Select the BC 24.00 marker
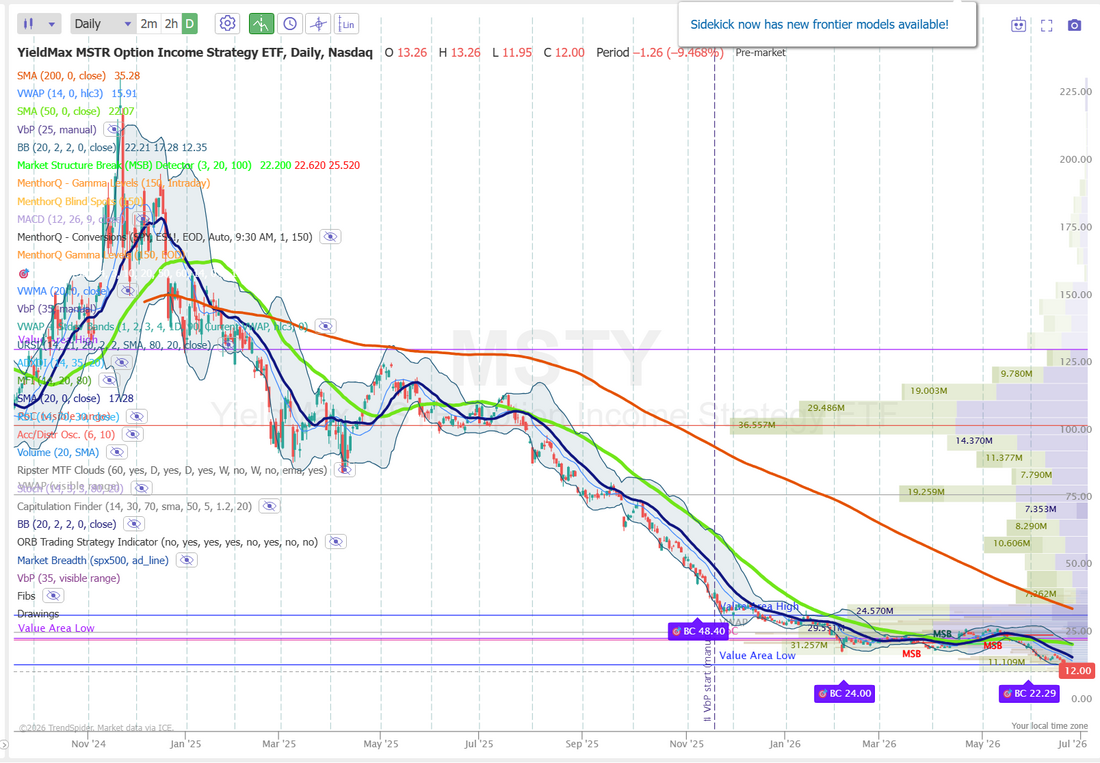Image resolution: width=1100 pixels, height=763 pixels. coord(845,694)
